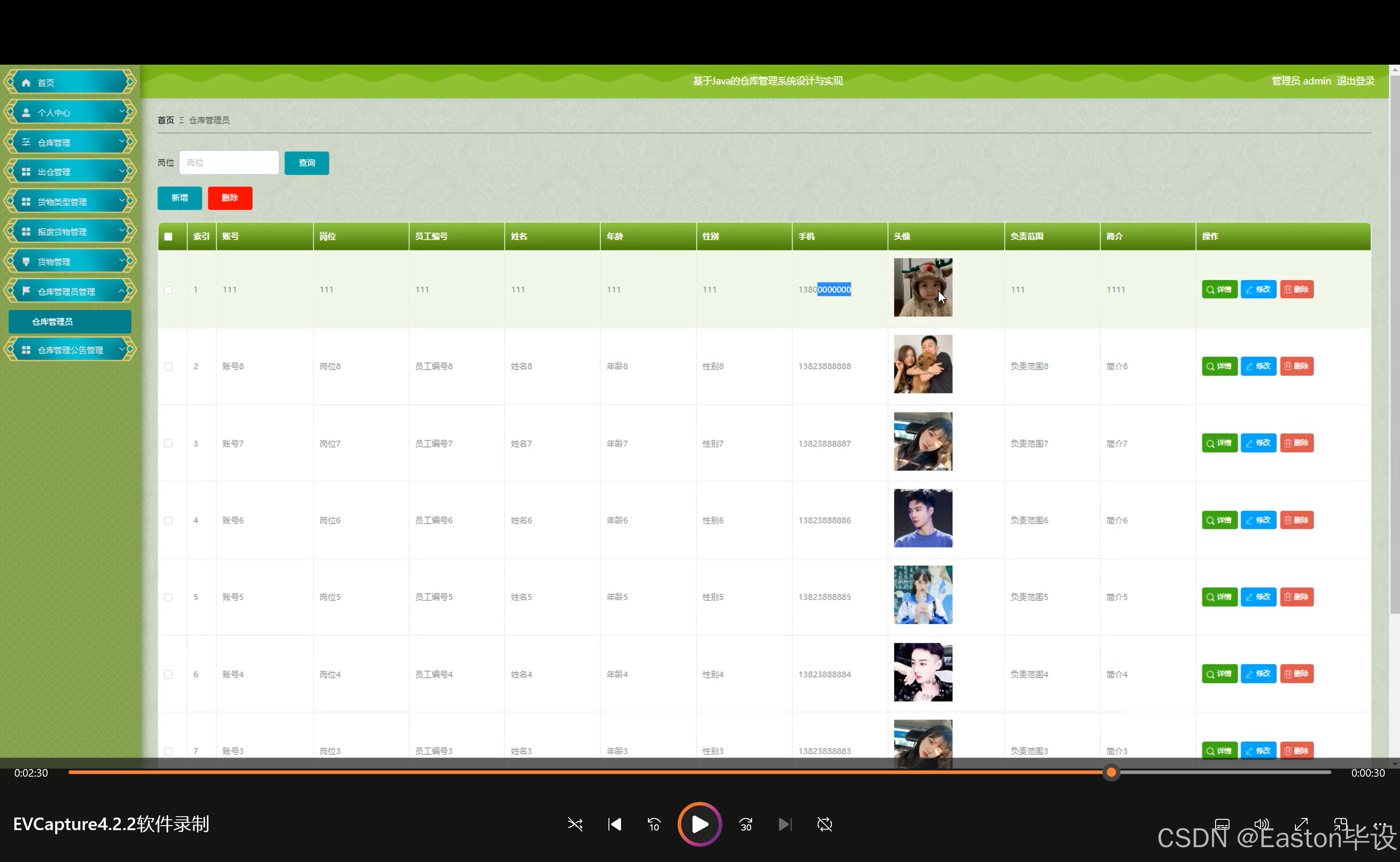Enter full screen mode
The width and height of the screenshot is (1400, 862).
click(1301, 824)
